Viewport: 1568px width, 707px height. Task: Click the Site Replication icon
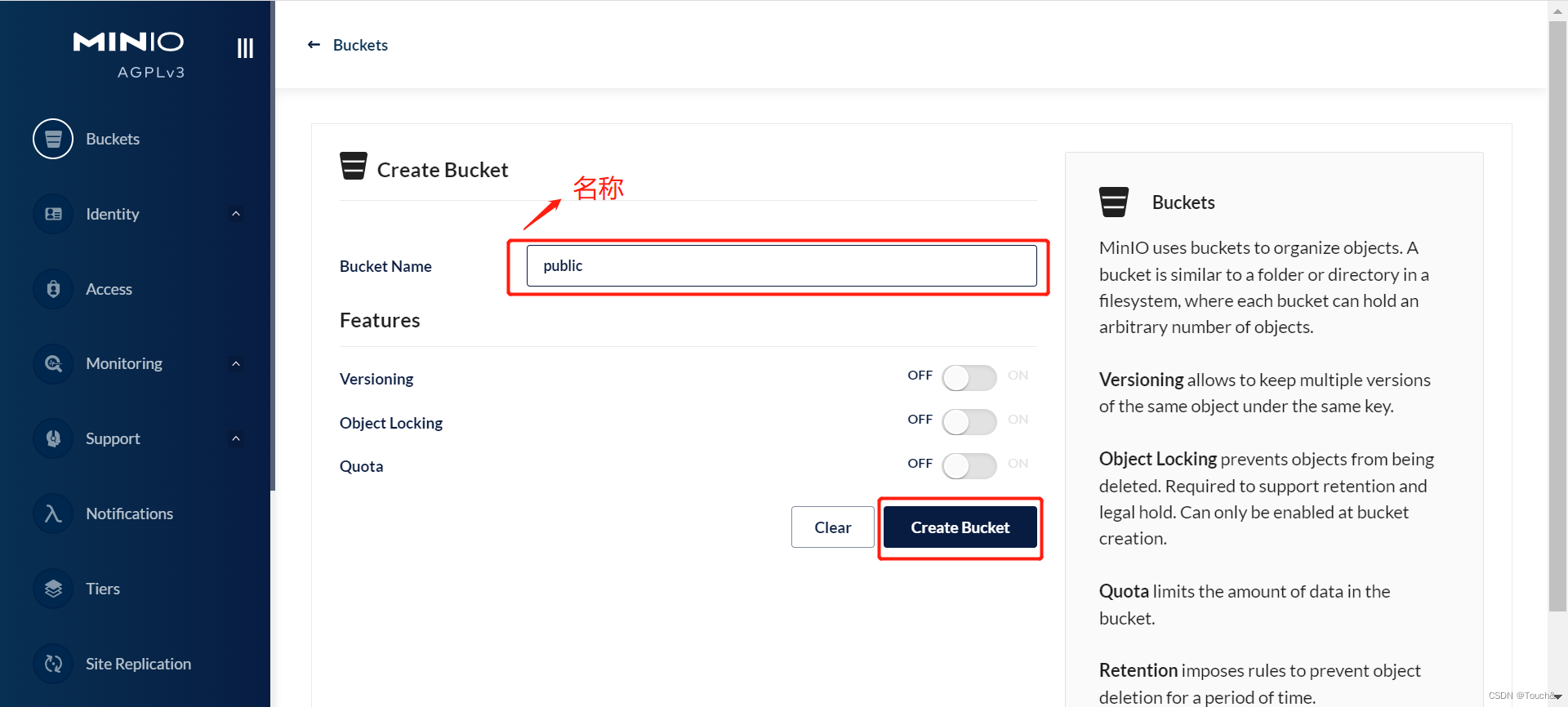(x=53, y=664)
